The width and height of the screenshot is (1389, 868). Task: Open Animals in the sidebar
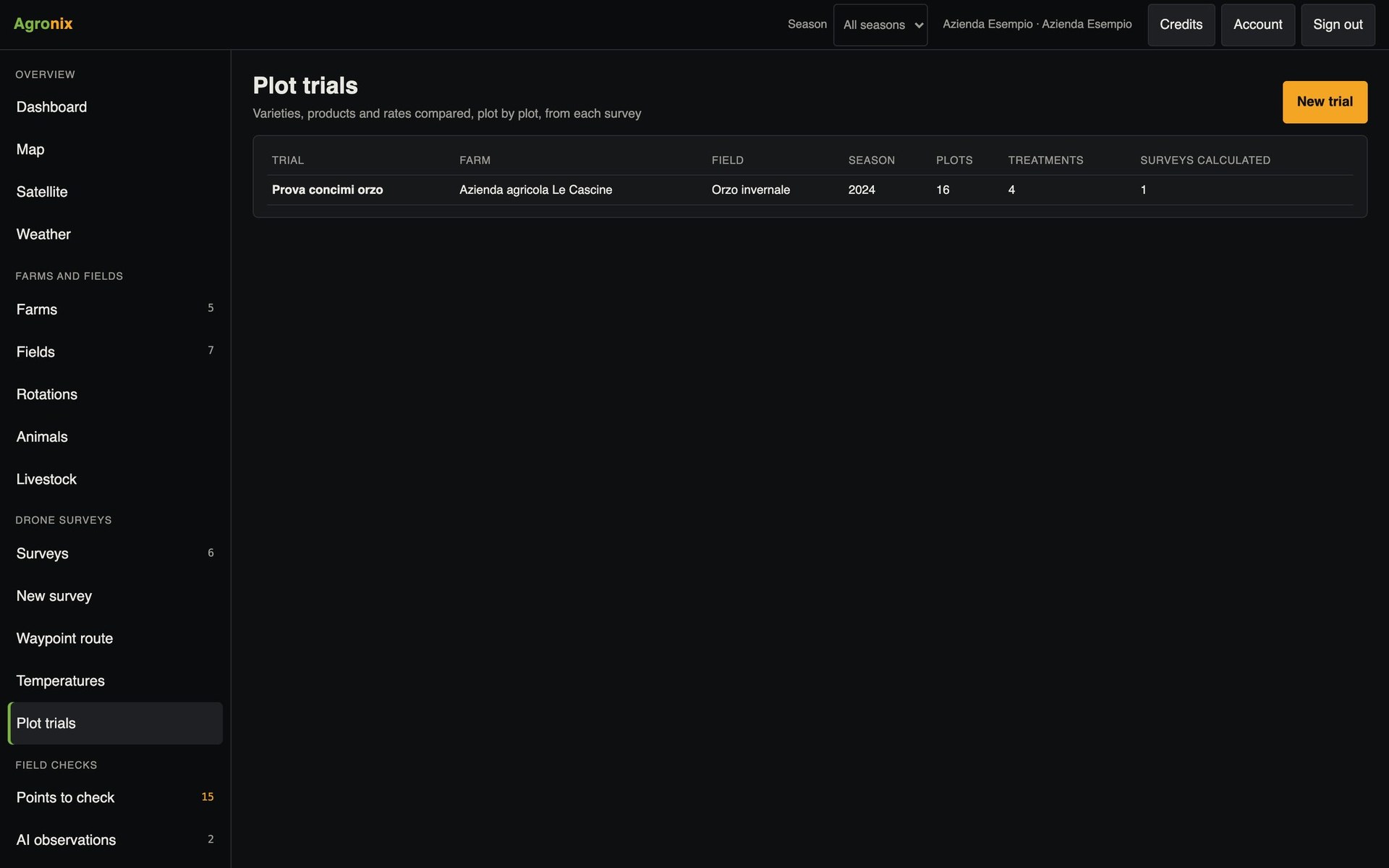click(115, 437)
